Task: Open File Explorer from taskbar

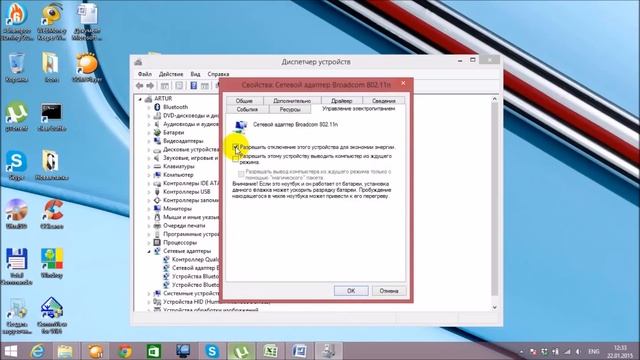Action: pyautogui.click(x=64, y=351)
